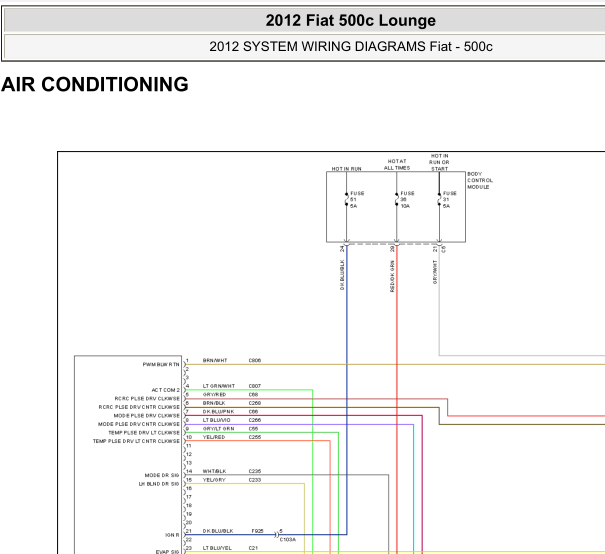The height and width of the screenshot is (554, 605).
Task: Click connector pin number 12
Action: (189, 454)
